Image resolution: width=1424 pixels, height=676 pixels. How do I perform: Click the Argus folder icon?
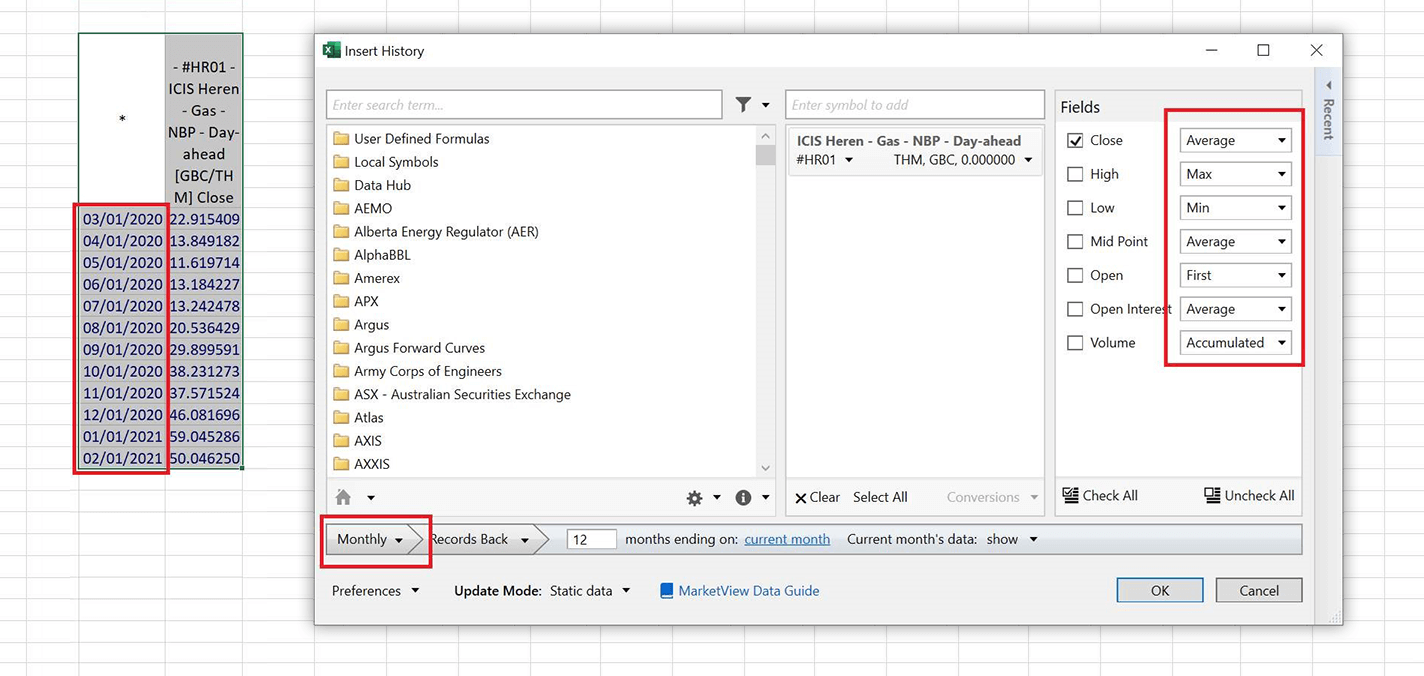coord(340,325)
